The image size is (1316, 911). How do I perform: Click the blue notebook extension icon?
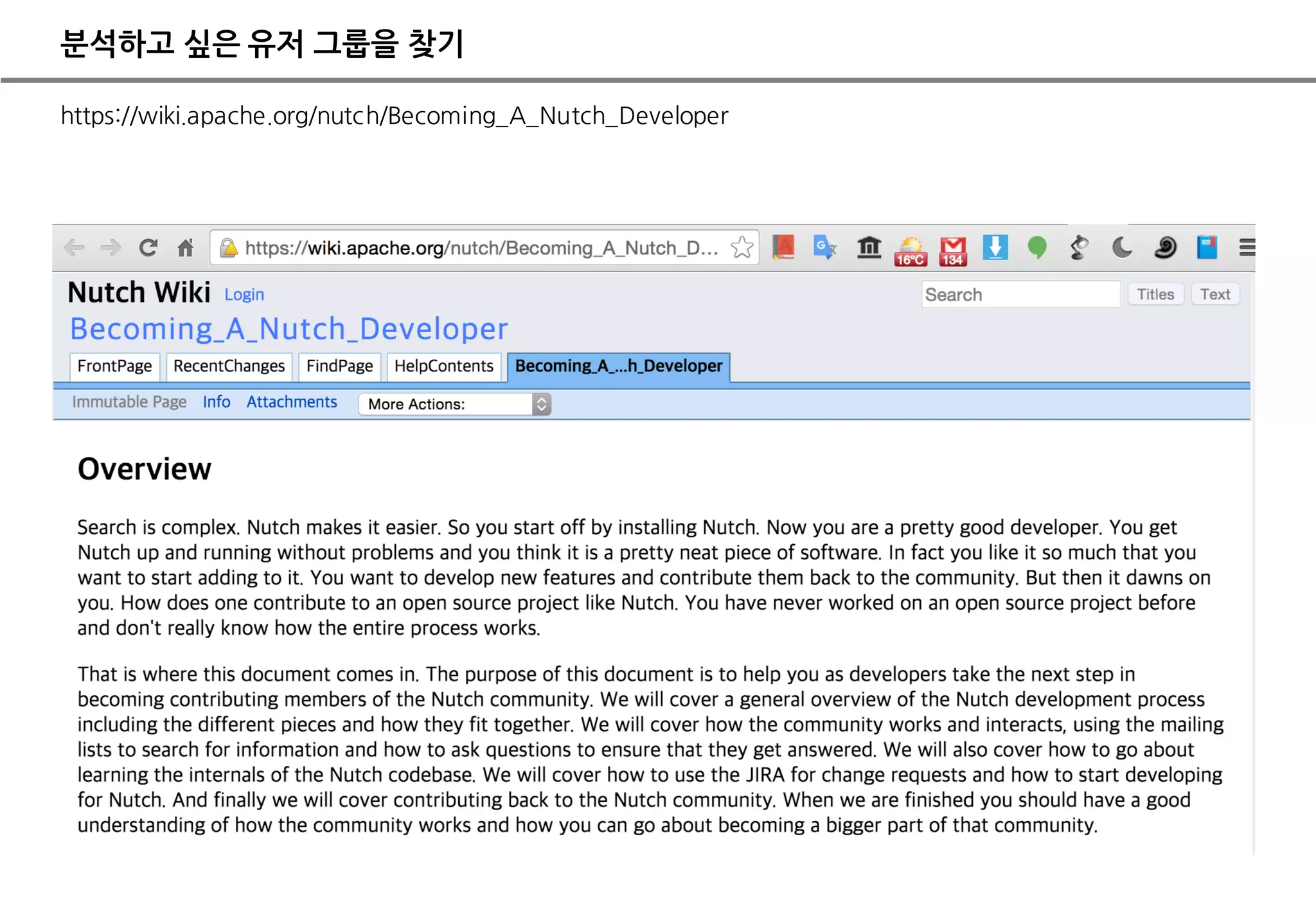coord(1207,247)
